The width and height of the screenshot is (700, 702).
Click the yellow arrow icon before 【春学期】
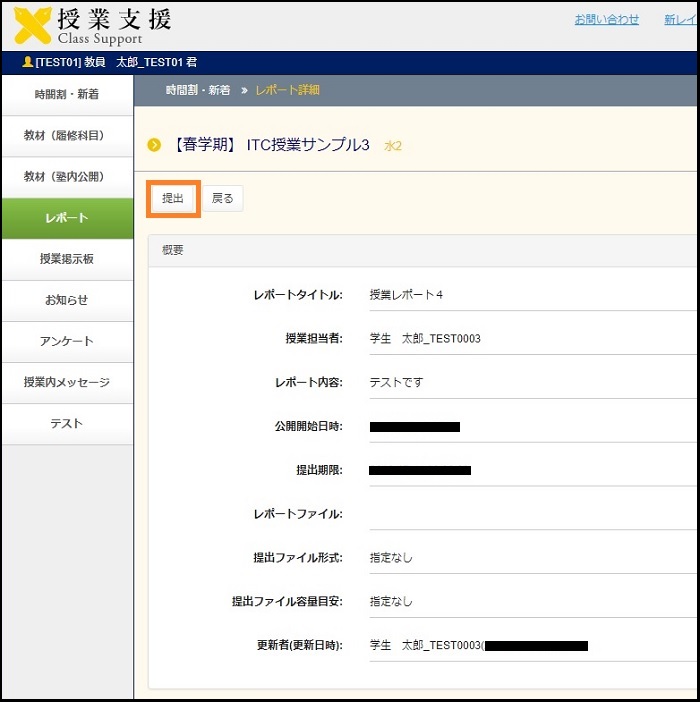click(x=154, y=145)
